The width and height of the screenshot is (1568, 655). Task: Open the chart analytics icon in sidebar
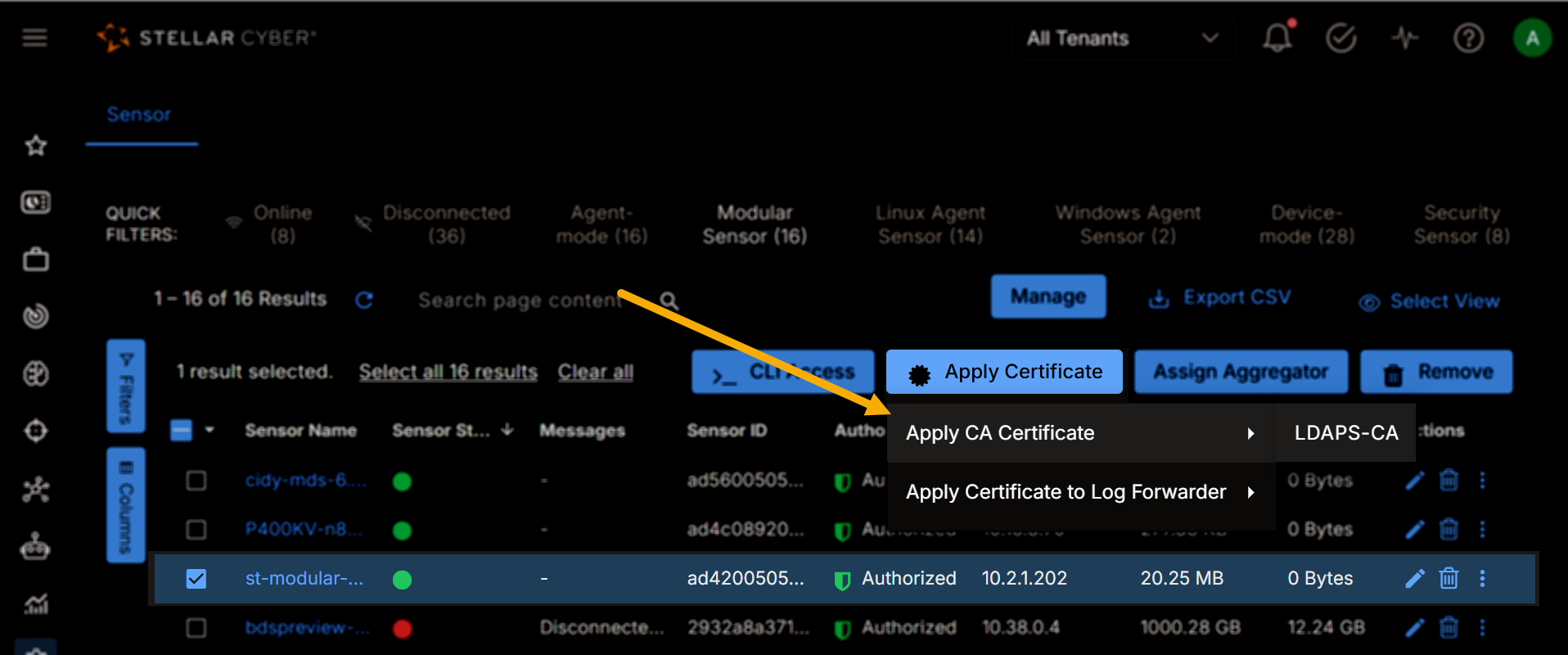[35, 604]
